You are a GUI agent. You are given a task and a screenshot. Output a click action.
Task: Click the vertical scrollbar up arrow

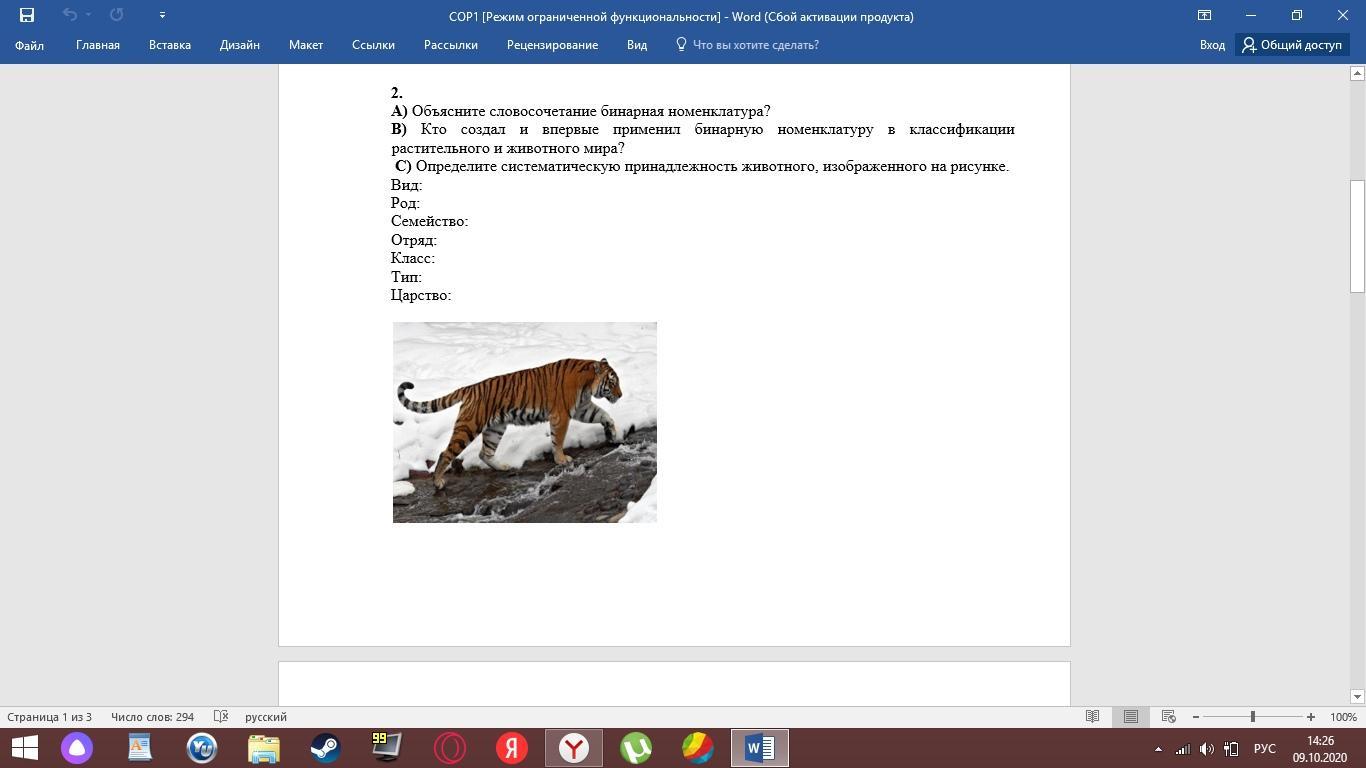coord(1357,73)
